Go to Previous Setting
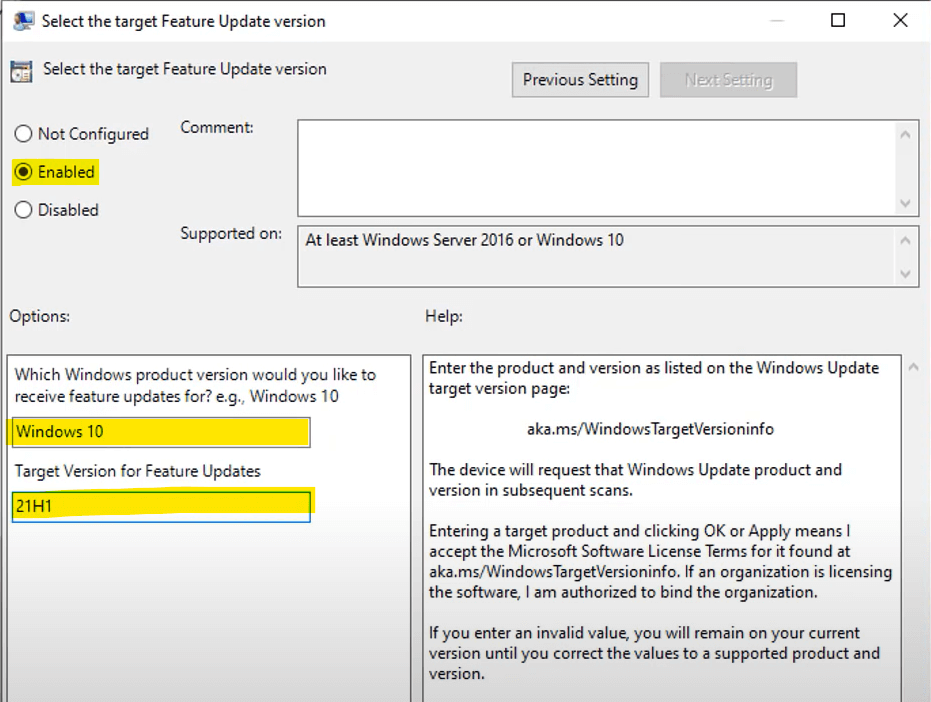Viewport: 931px width, 702px height. (x=580, y=80)
